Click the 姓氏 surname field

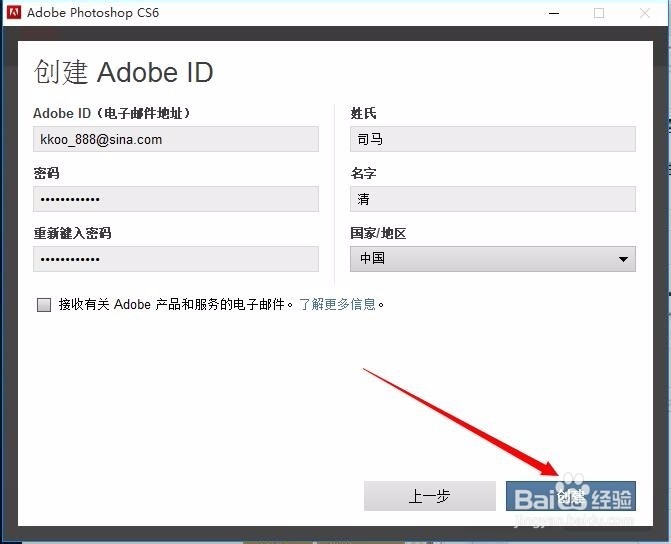coord(493,139)
